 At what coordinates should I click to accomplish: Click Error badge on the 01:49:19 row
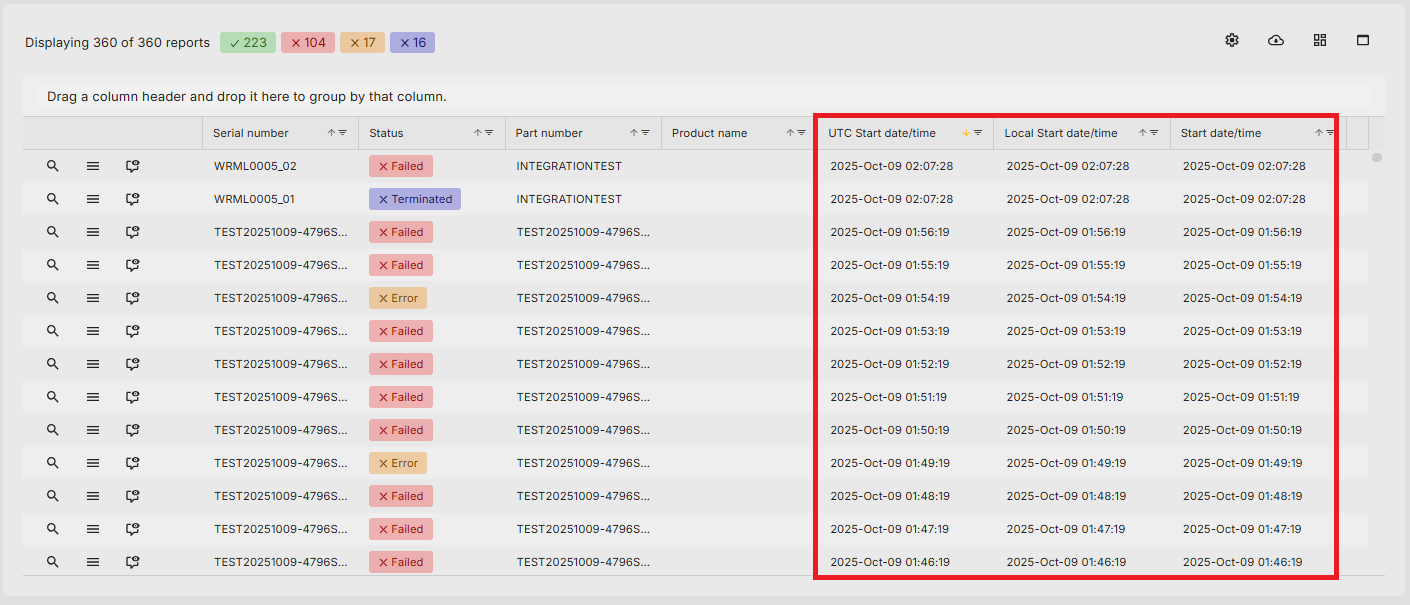coord(398,463)
